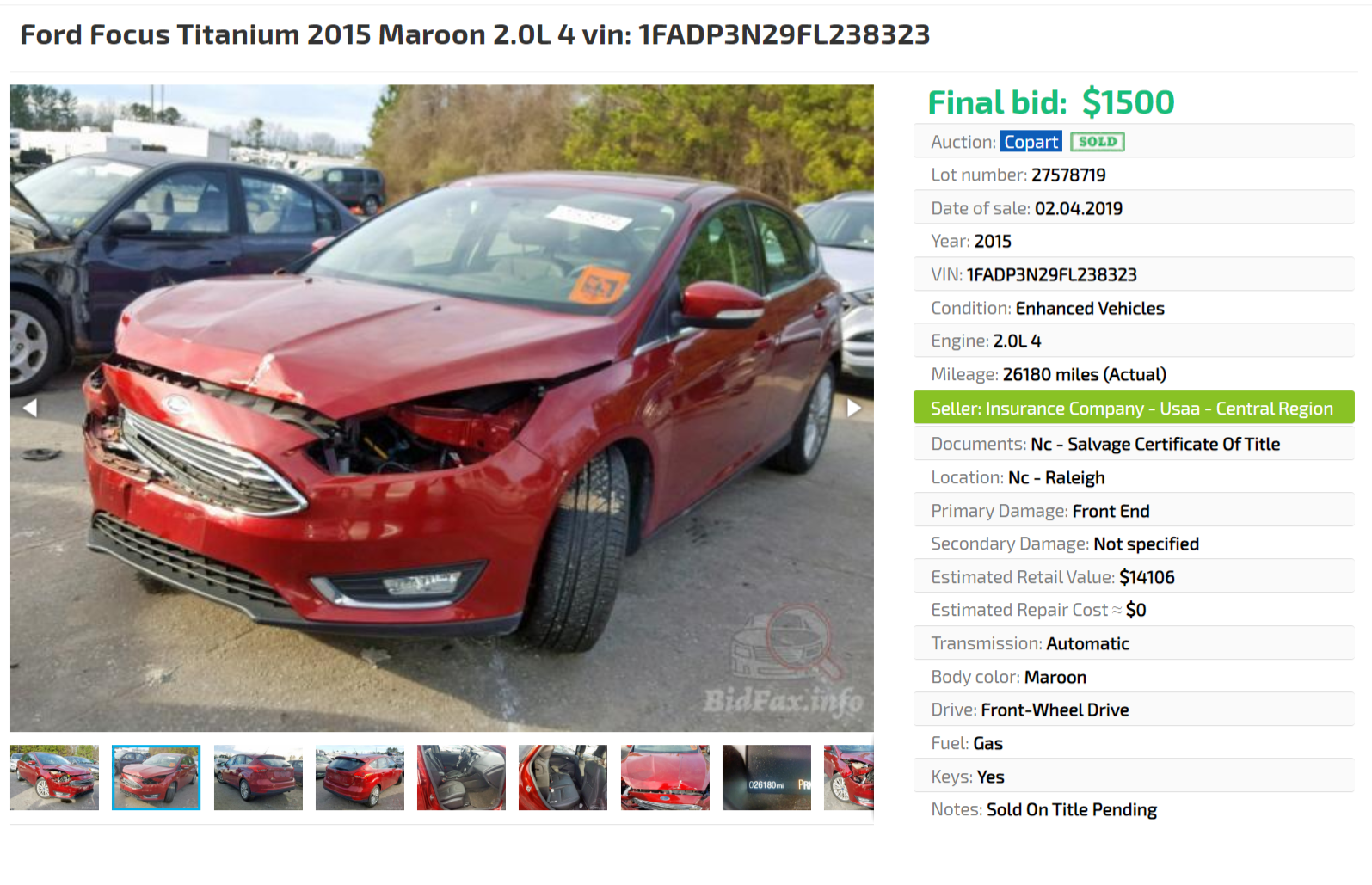Select the first front-damage thumbnail
The image size is (1372, 885).
[x=55, y=777]
